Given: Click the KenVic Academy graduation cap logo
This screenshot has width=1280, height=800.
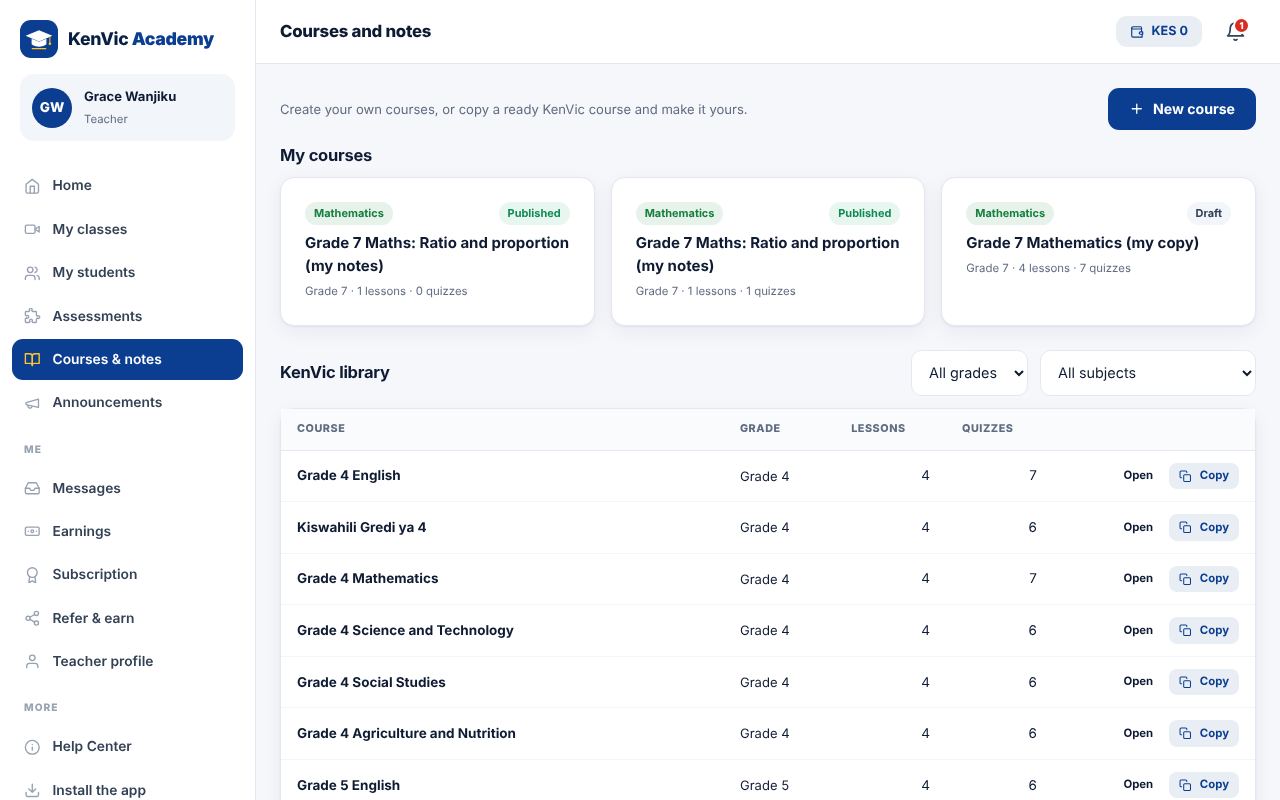Looking at the screenshot, I should 39,39.
